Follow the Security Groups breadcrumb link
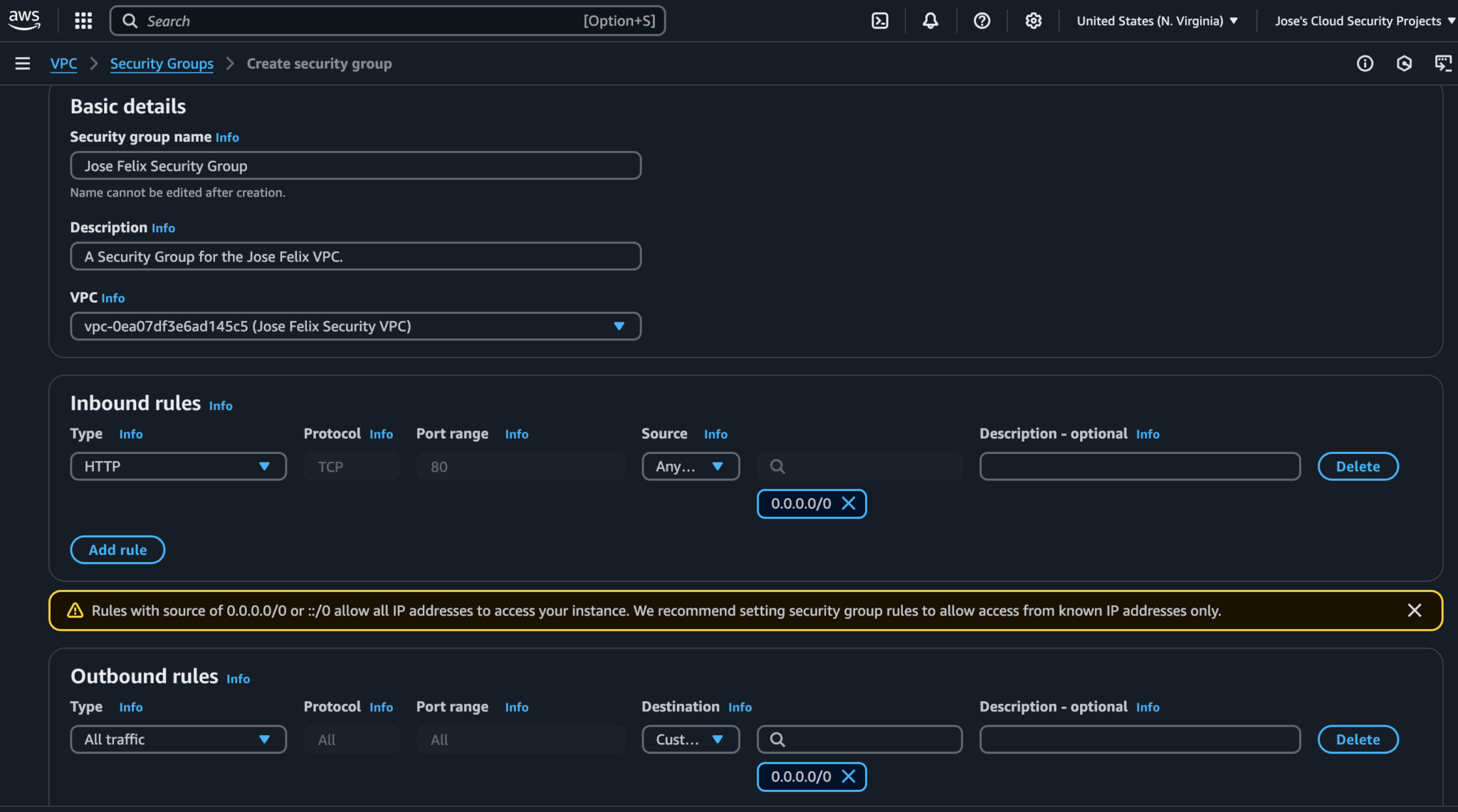The width and height of the screenshot is (1458, 812). pos(162,63)
